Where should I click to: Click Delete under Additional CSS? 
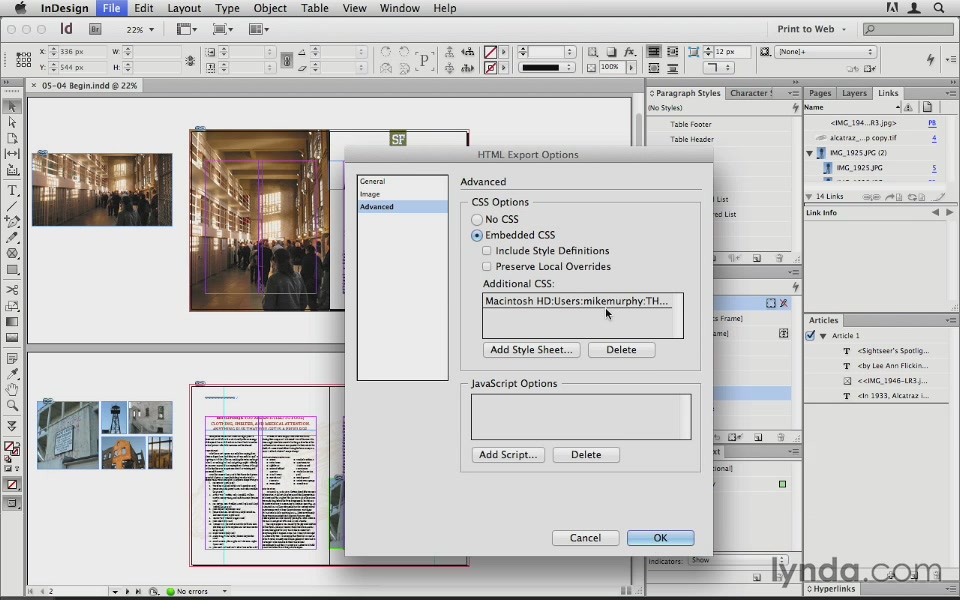click(621, 350)
